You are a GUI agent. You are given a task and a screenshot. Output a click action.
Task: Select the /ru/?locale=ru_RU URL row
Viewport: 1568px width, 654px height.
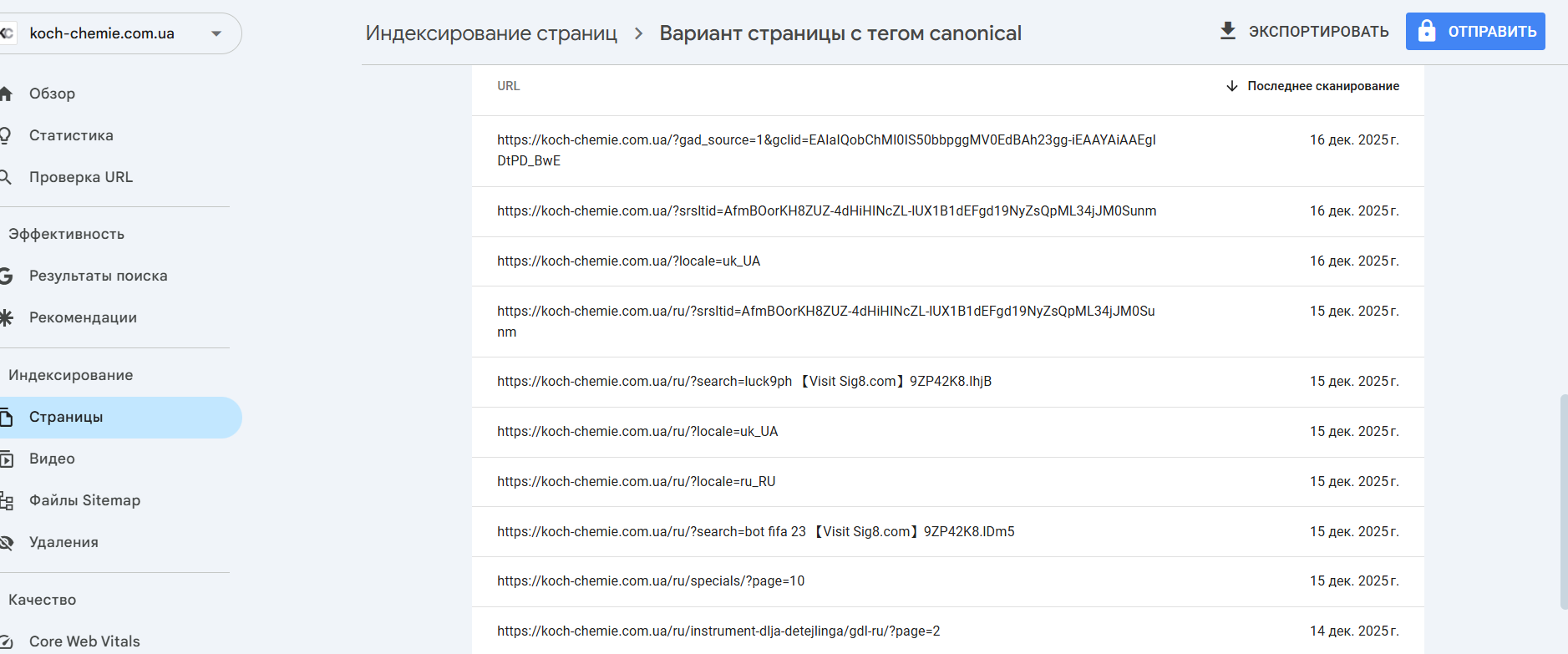pos(948,482)
